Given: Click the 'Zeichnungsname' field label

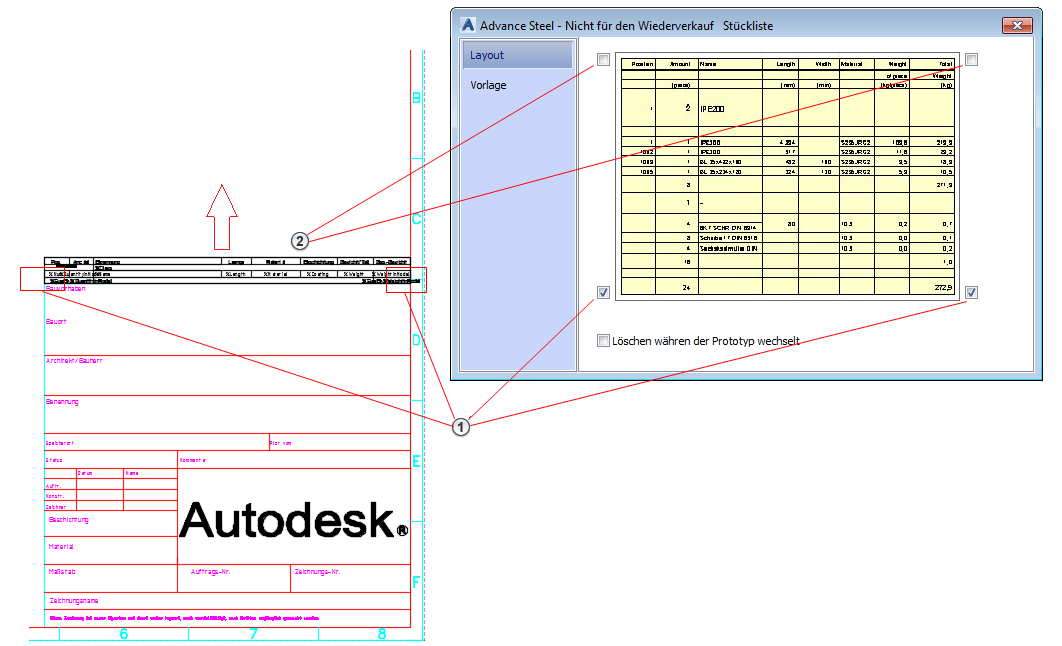Looking at the screenshot, I should [74, 601].
